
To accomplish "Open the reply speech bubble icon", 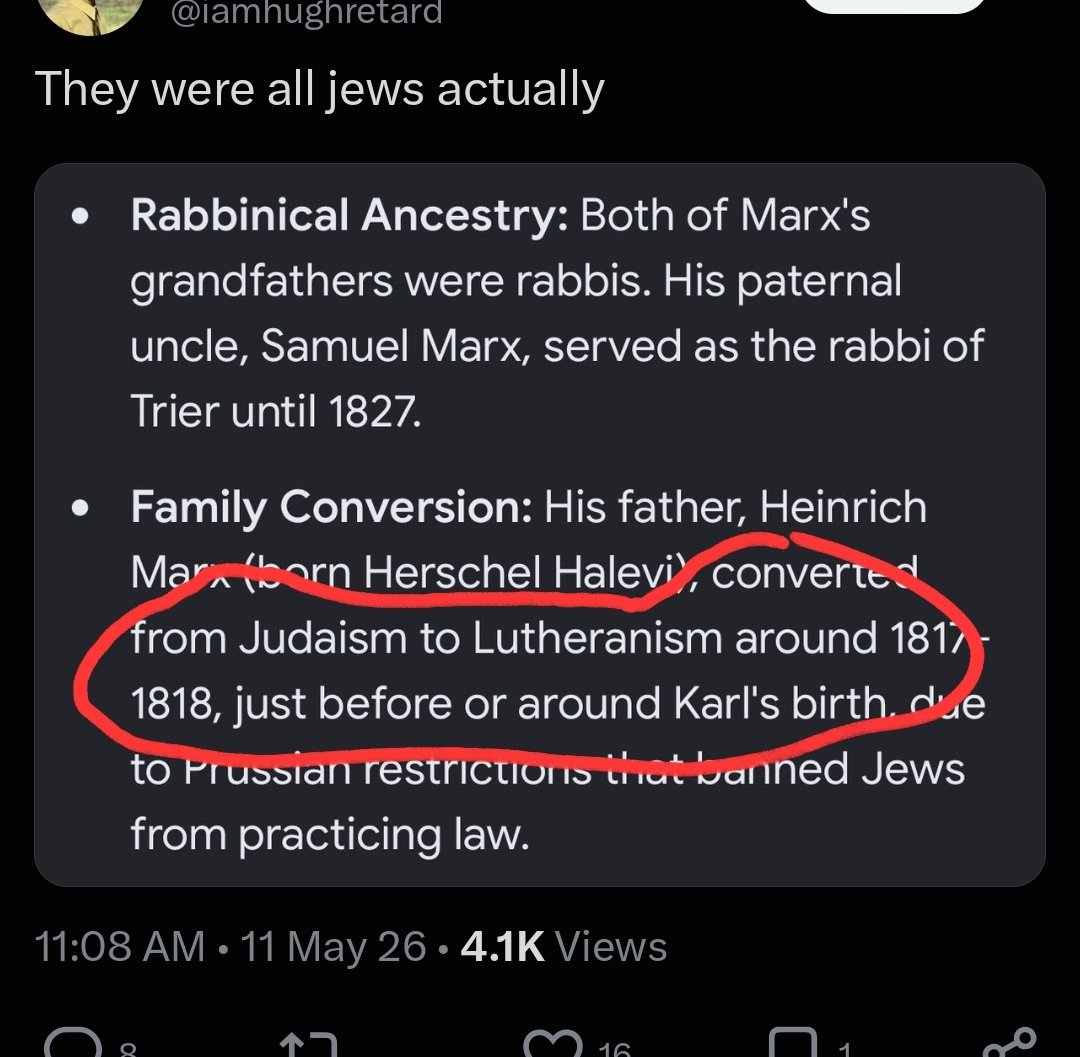I will 73,1043.
